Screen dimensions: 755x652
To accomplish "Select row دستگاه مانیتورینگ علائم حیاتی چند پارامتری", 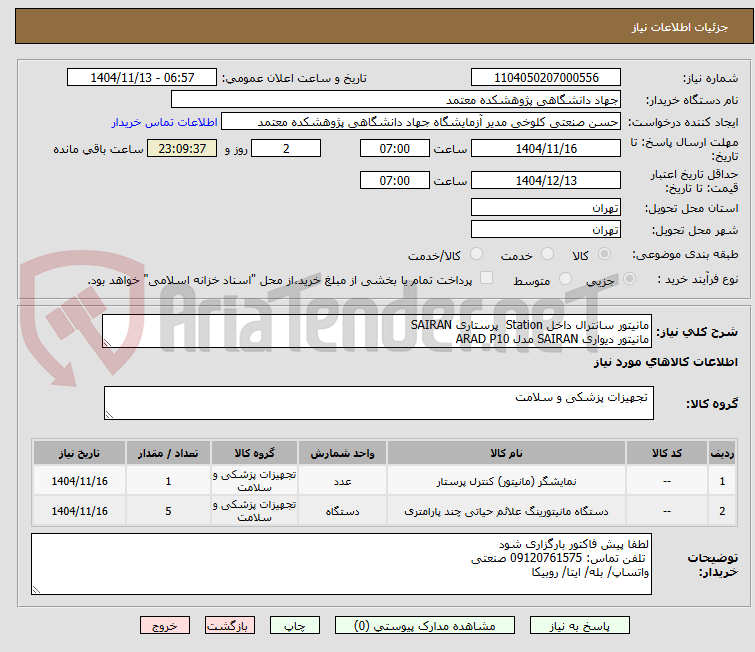I will [384, 510].
